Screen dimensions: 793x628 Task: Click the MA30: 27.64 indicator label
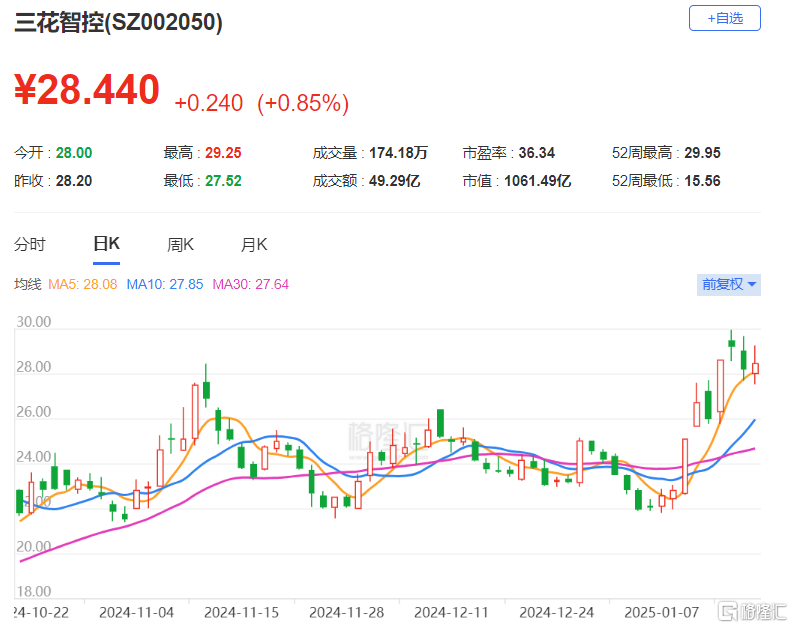(x=251, y=284)
